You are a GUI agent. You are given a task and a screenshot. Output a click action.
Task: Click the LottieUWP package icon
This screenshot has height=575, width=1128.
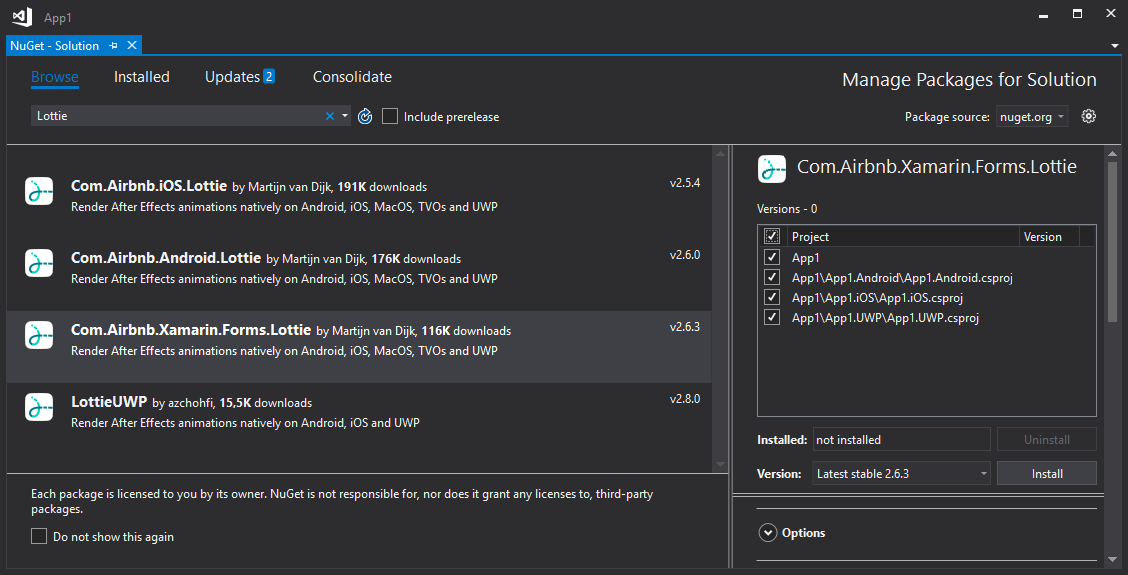(39, 407)
